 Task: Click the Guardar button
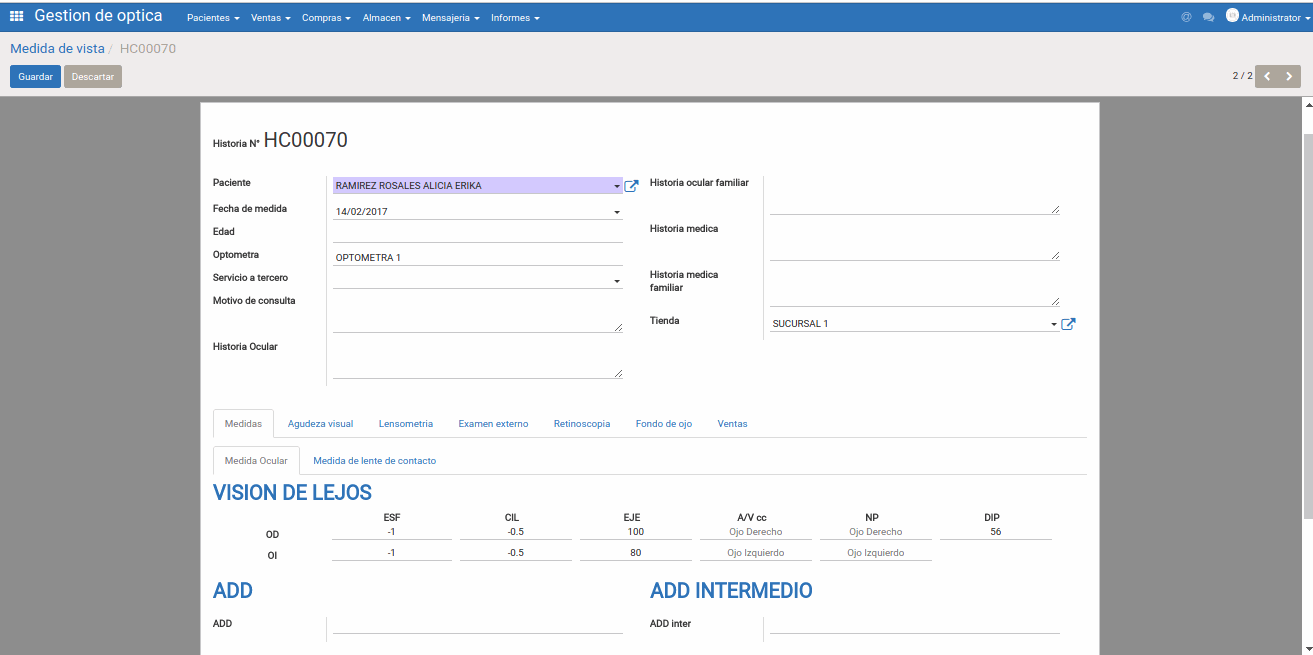(x=35, y=77)
